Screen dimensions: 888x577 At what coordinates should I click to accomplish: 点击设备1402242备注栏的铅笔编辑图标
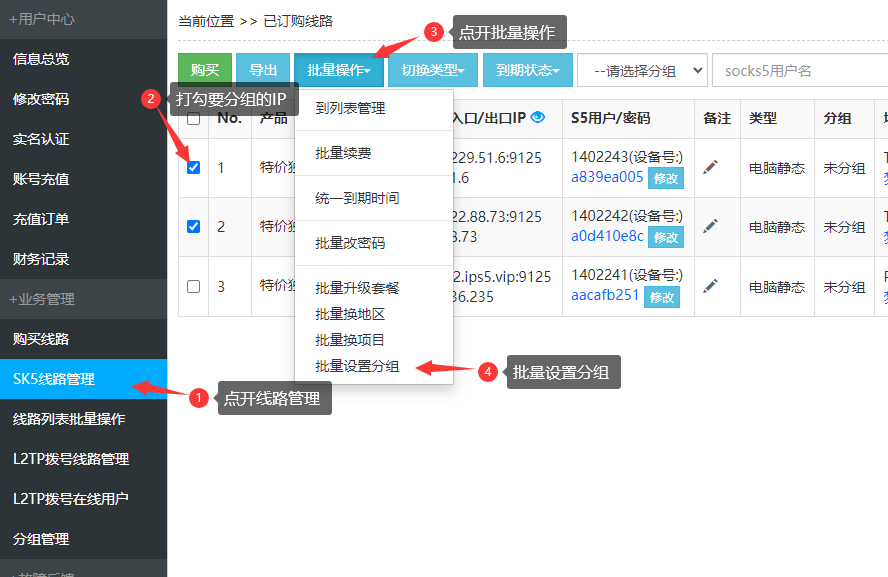711,227
